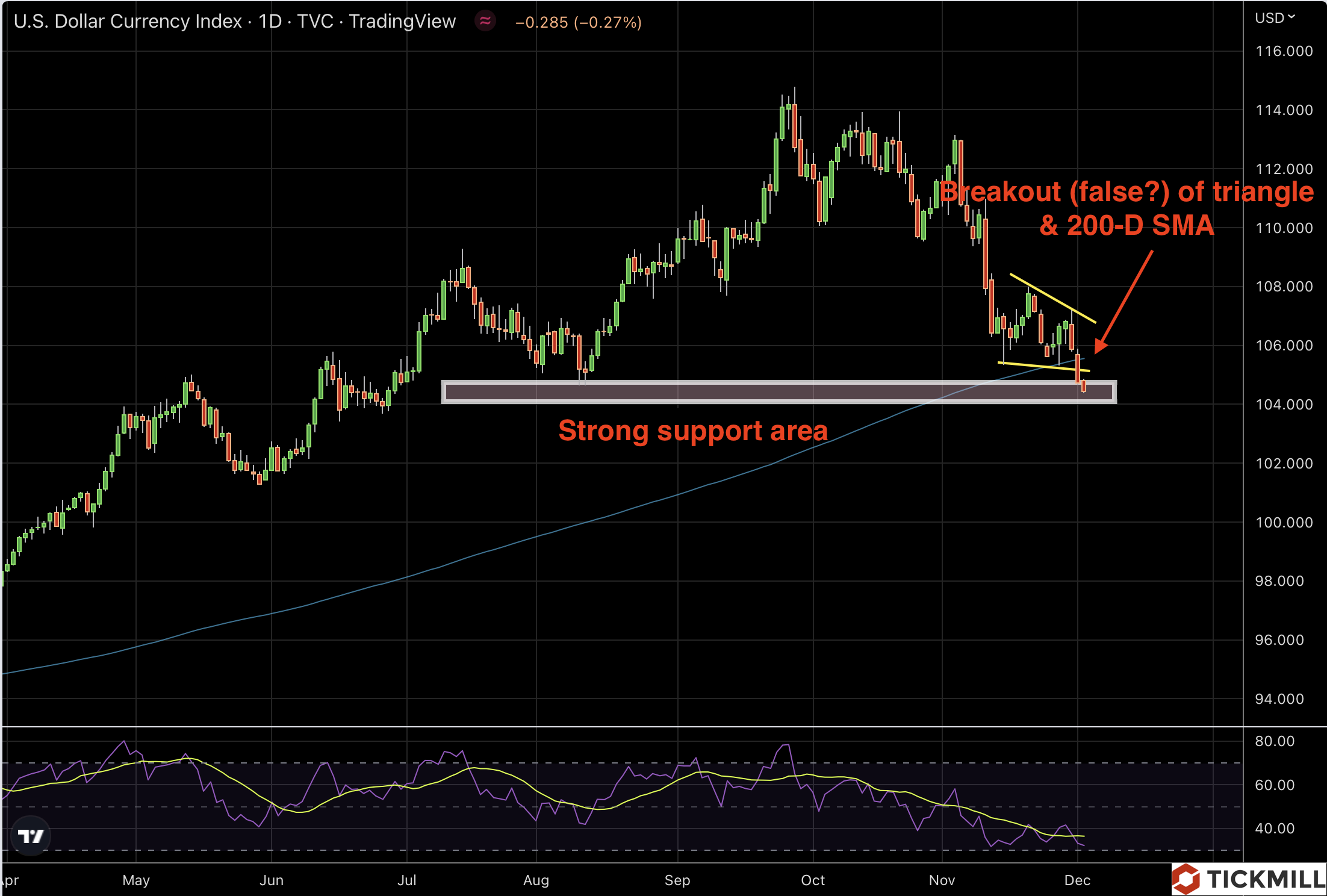The height and width of the screenshot is (896, 1327).
Task: Click the pink approximately-equal indicator icon
Action: click(485, 21)
